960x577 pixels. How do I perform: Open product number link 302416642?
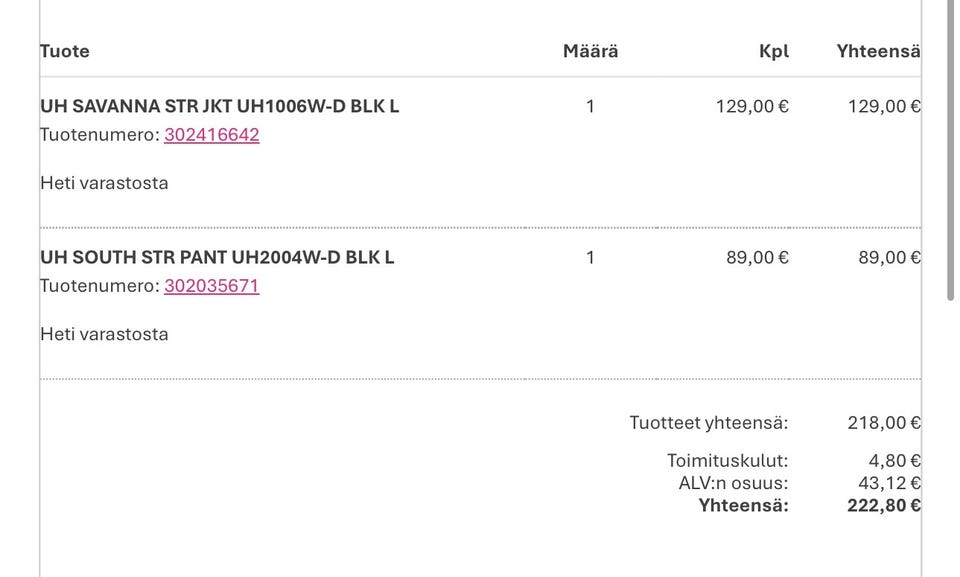(211, 135)
